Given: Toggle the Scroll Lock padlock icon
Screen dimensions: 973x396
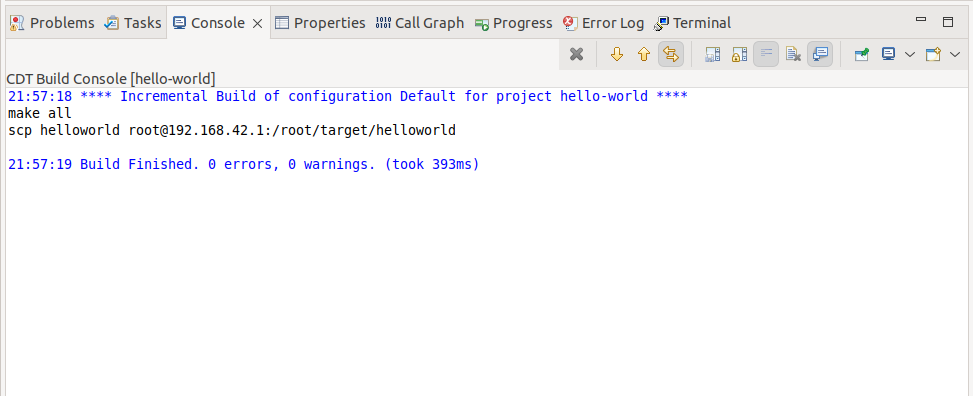Looking at the screenshot, I should (x=739, y=55).
